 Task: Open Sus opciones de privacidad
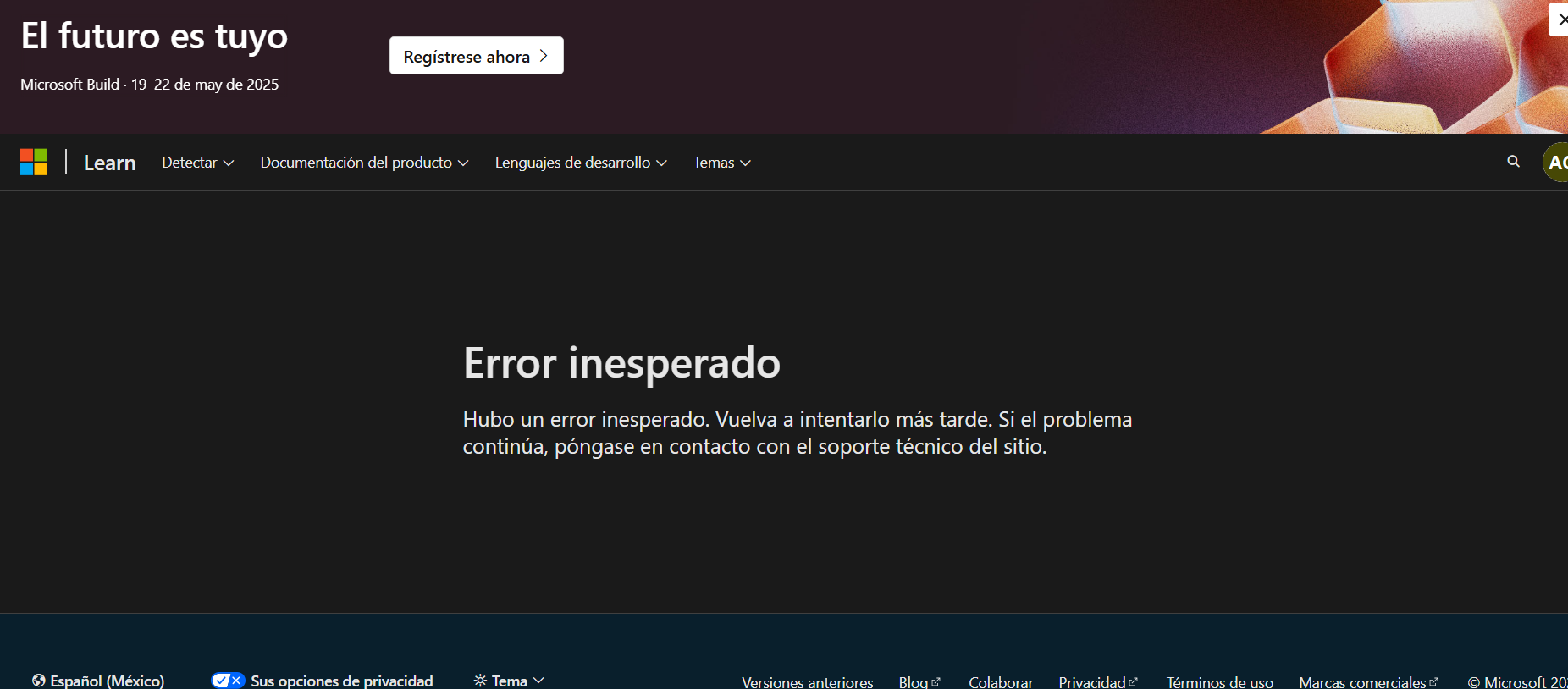tap(322, 681)
